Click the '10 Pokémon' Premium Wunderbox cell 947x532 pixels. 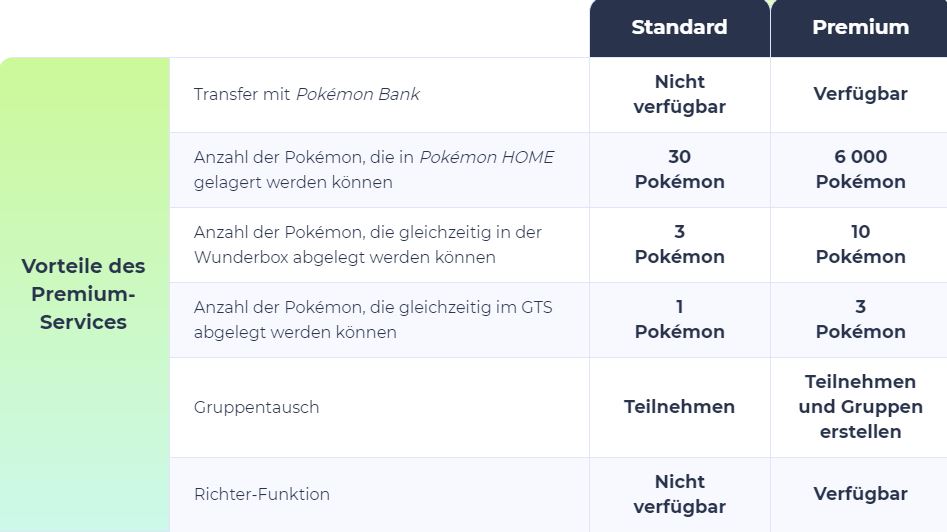point(860,245)
